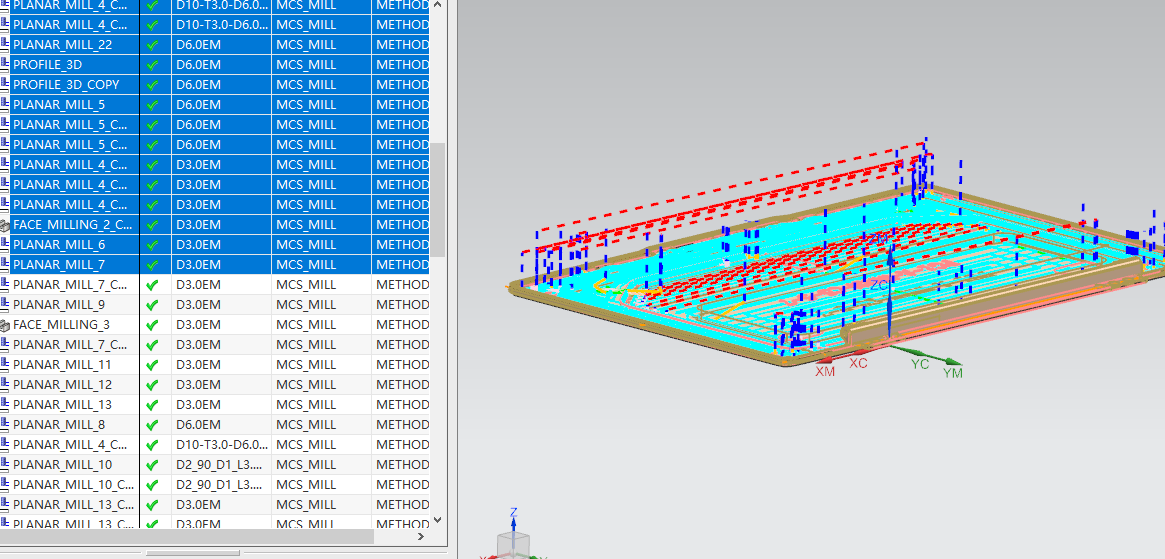Click the horizontal scrollbar right arrow
The image size is (1165, 559).
[421, 536]
